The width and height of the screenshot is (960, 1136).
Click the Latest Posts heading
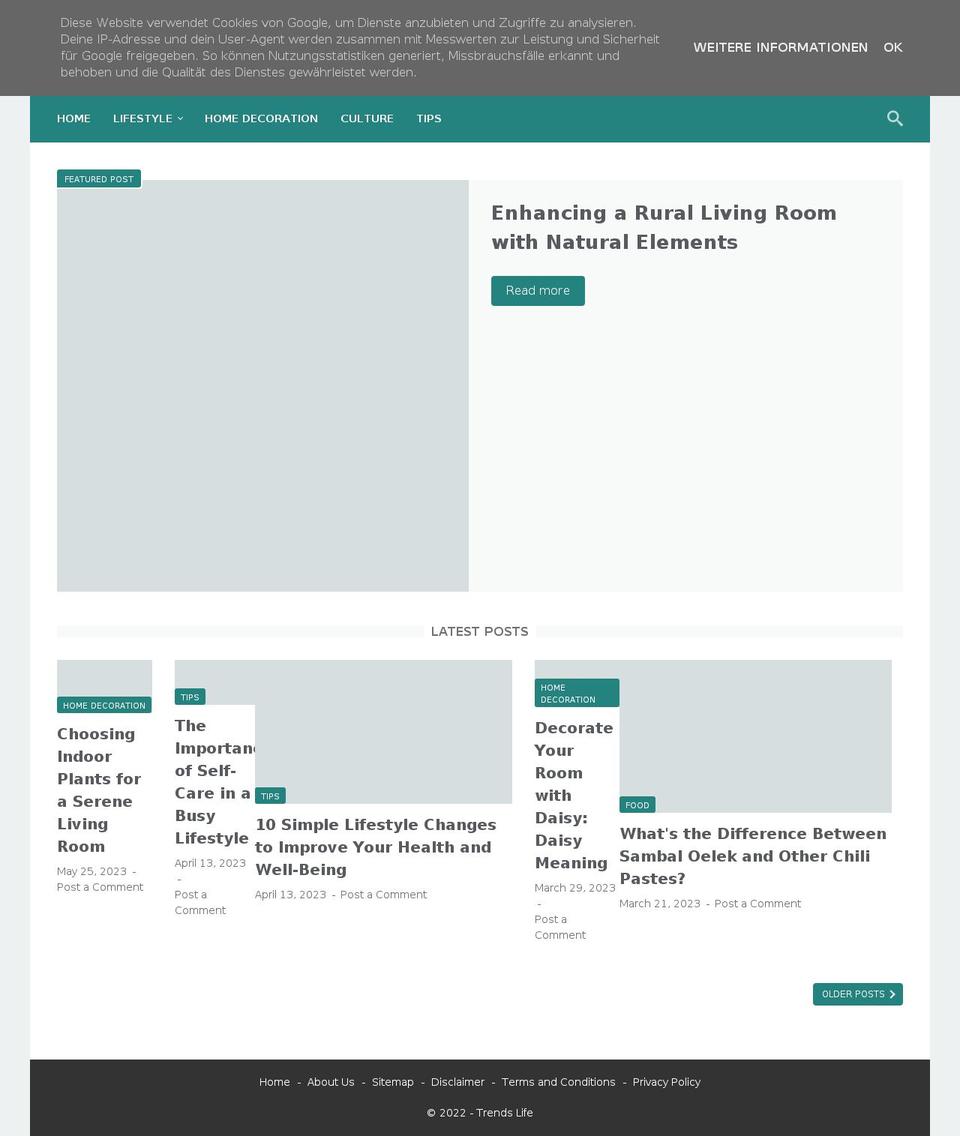480,632
